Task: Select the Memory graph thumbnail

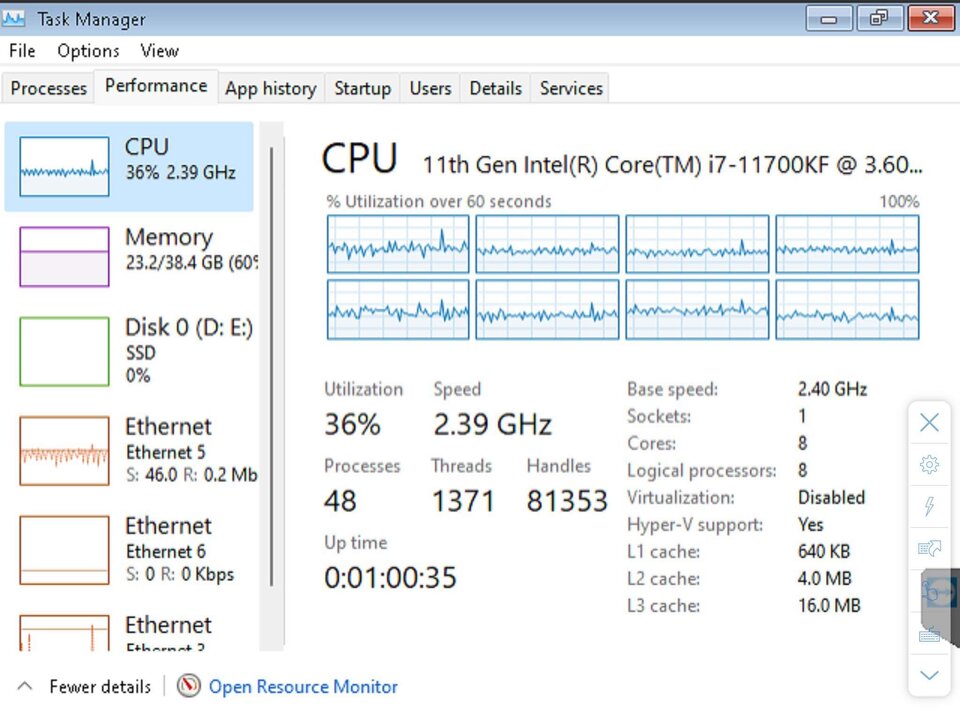Action: point(64,257)
